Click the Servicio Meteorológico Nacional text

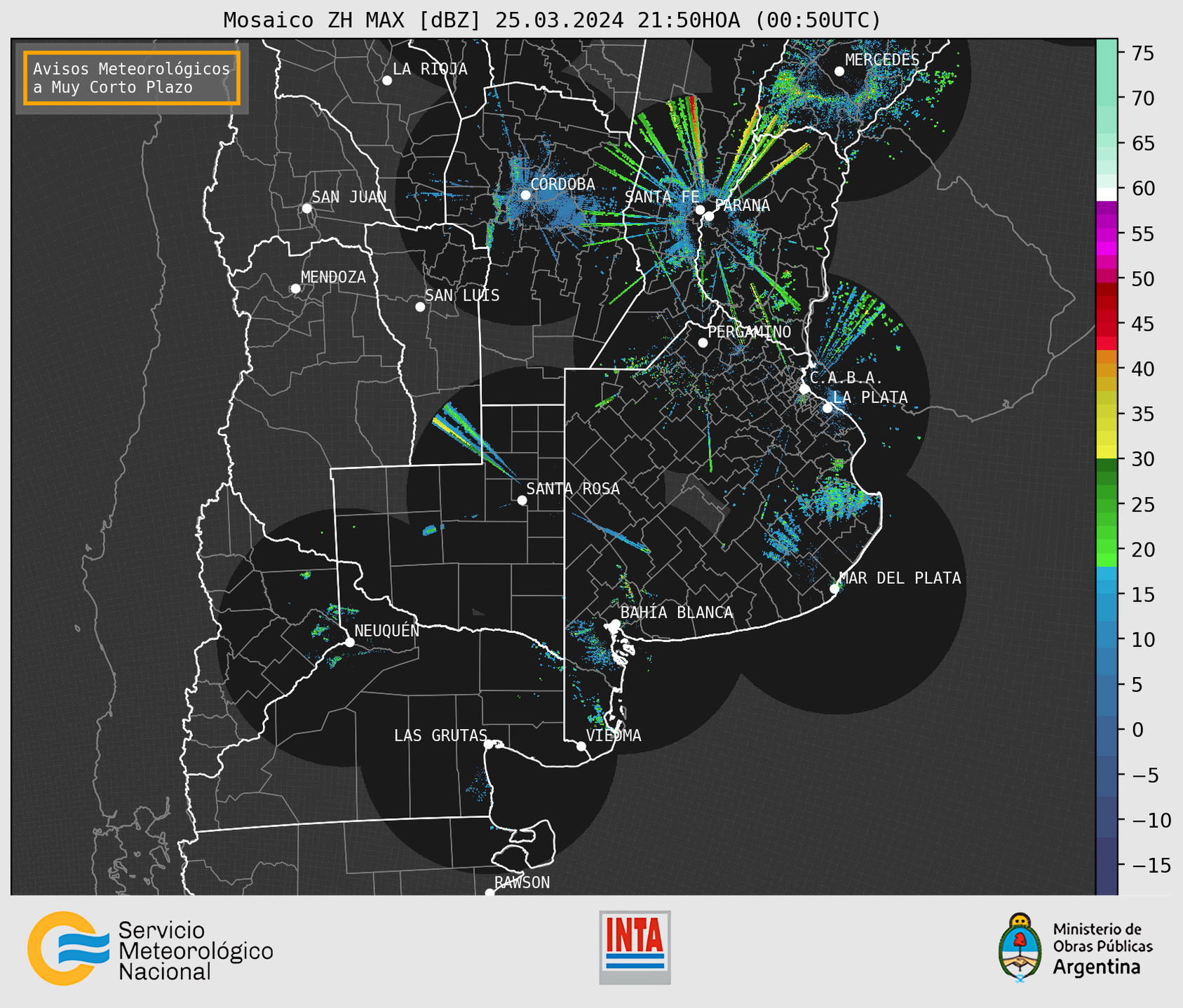tap(196, 951)
